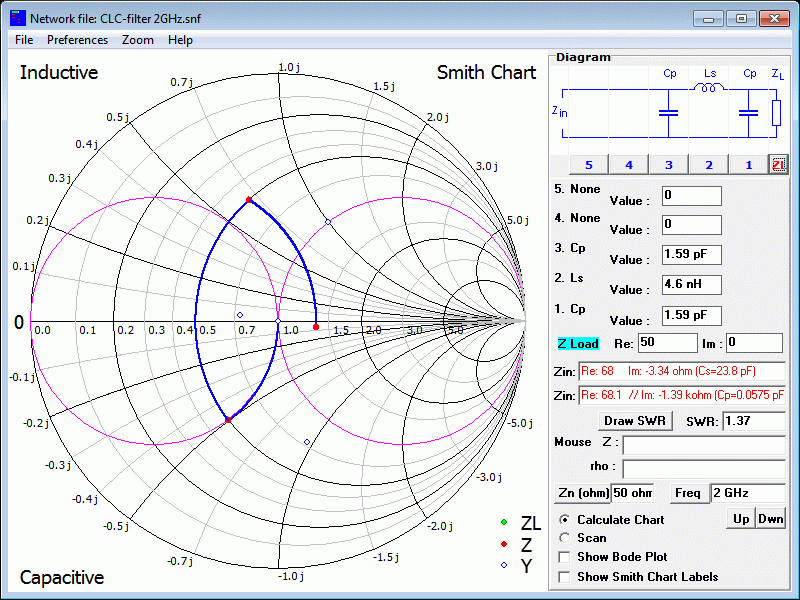Open the Zoom menu
Screen dimensions: 800x600
click(138, 40)
